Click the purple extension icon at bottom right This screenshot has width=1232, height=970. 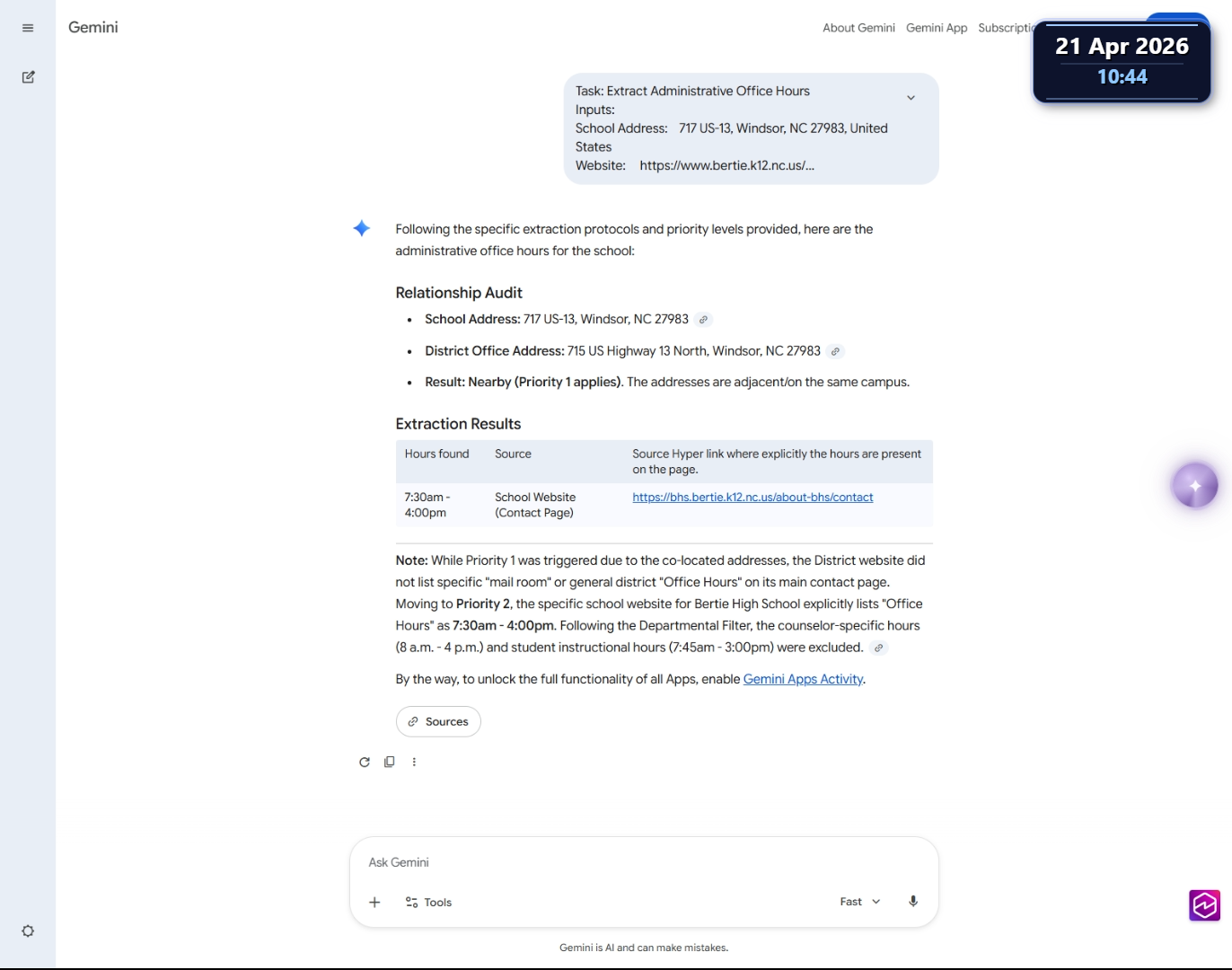[x=1205, y=905]
